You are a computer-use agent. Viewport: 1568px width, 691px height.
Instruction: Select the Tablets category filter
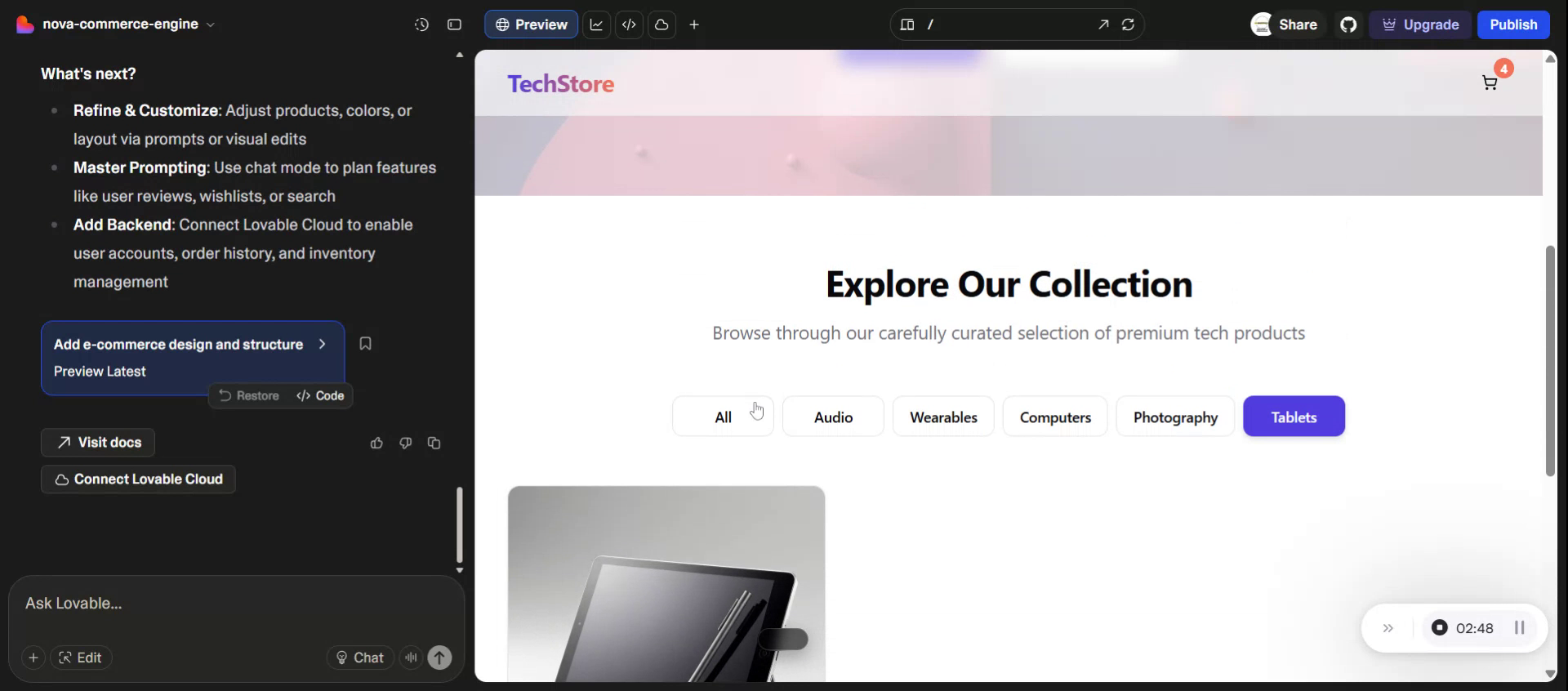click(x=1294, y=417)
